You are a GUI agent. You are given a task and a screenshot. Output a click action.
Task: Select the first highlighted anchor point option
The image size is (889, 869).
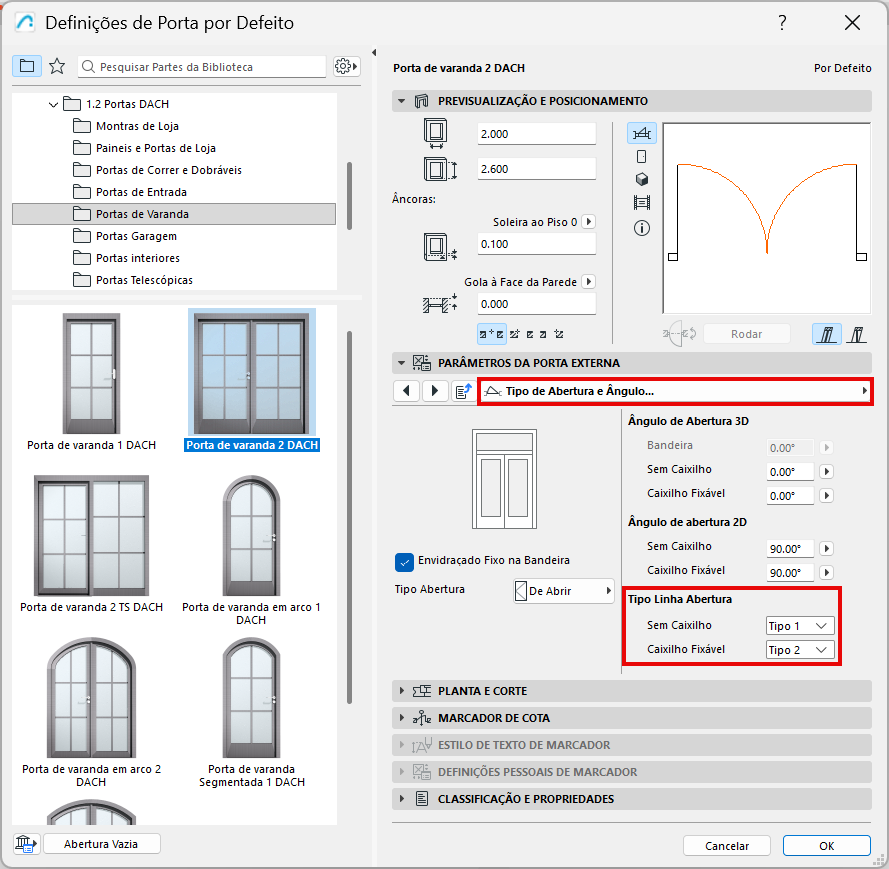(491, 334)
